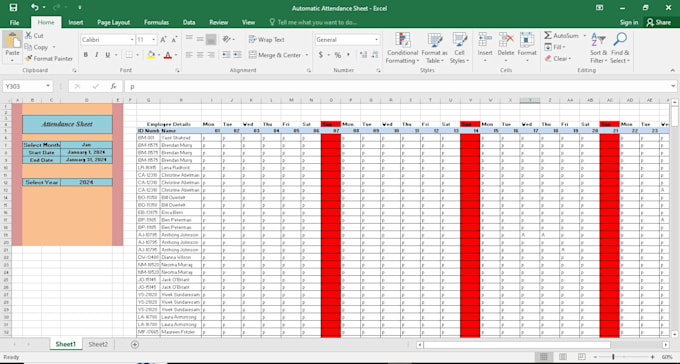
Task: Click the zoom slider
Action: tap(613, 357)
